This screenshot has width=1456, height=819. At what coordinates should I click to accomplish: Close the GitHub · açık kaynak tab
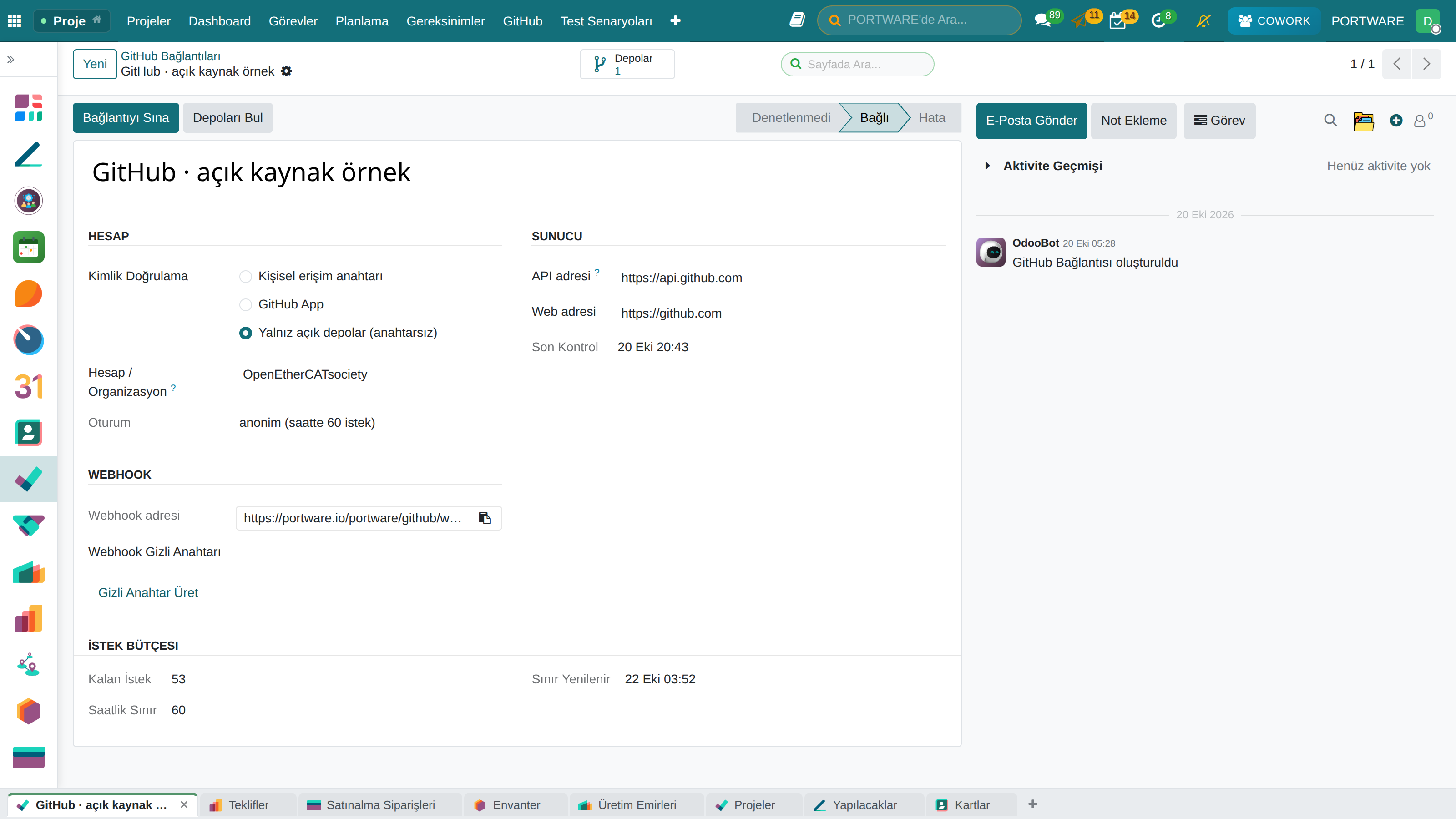point(184,805)
